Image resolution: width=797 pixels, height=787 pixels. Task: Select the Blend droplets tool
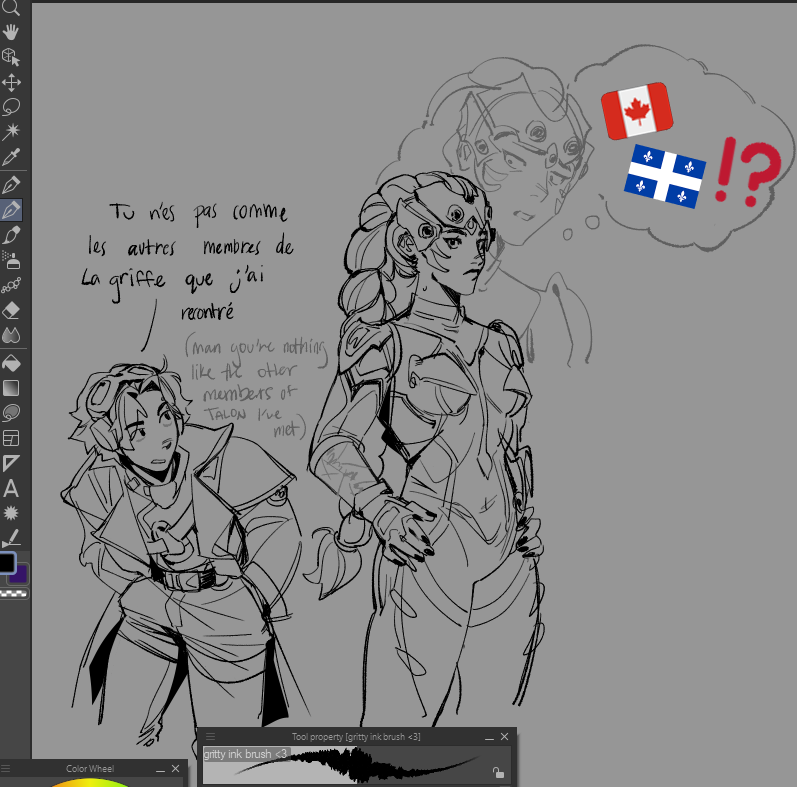(x=11, y=335)
